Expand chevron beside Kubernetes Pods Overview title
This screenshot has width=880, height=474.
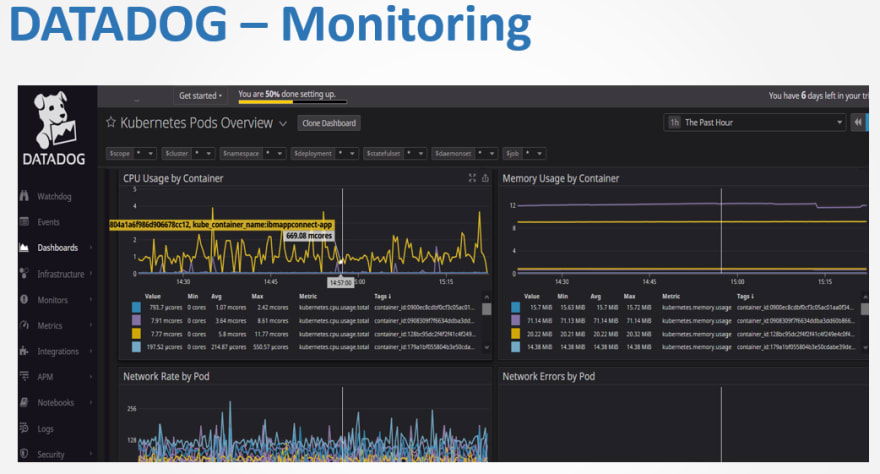pyautogui.click(x=283, y=123)
